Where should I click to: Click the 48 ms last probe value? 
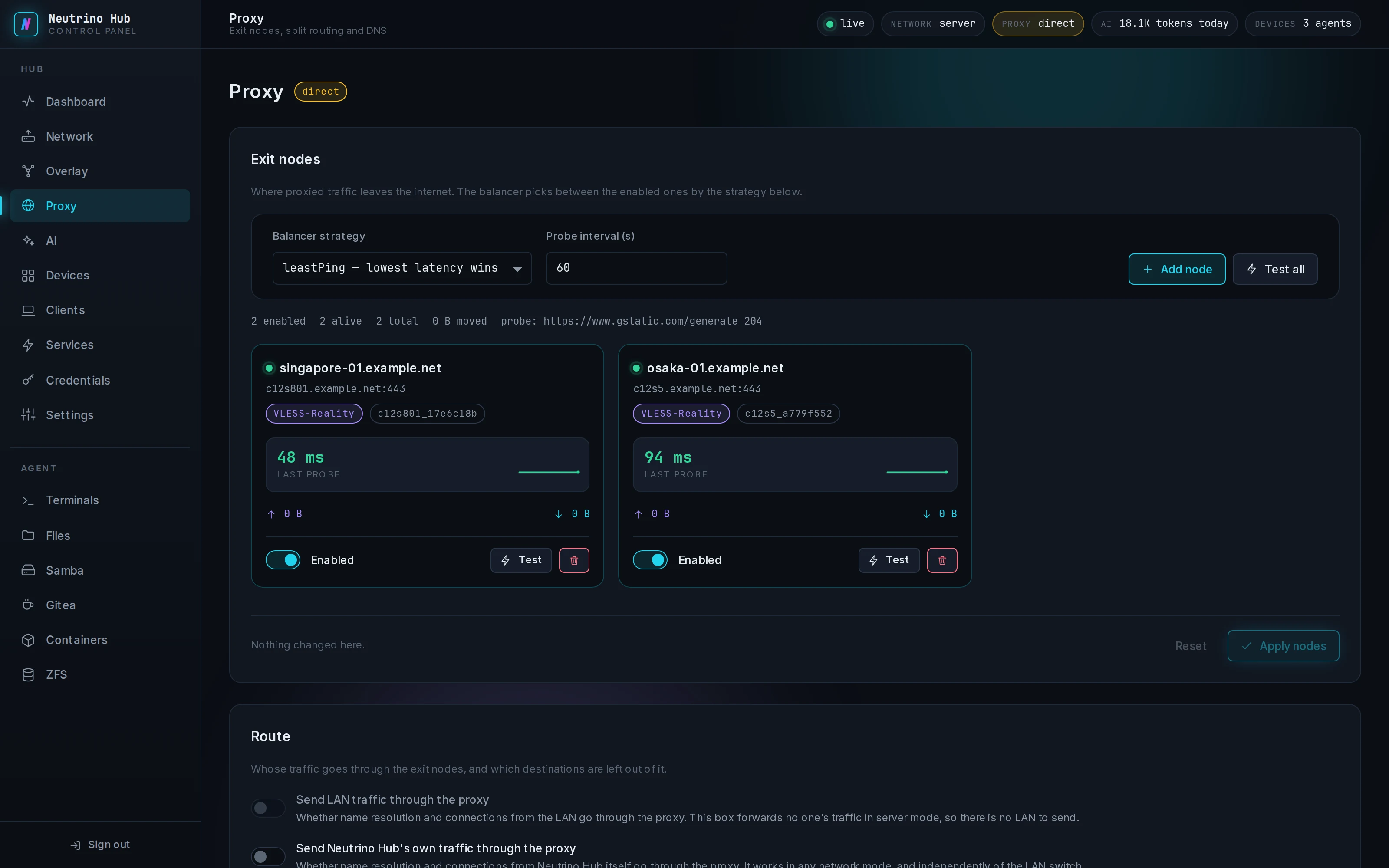click(300, 457)
